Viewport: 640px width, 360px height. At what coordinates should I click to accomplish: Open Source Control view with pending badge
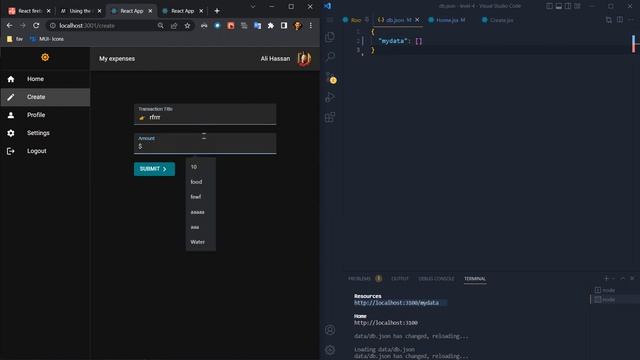(x=331, y=78)
